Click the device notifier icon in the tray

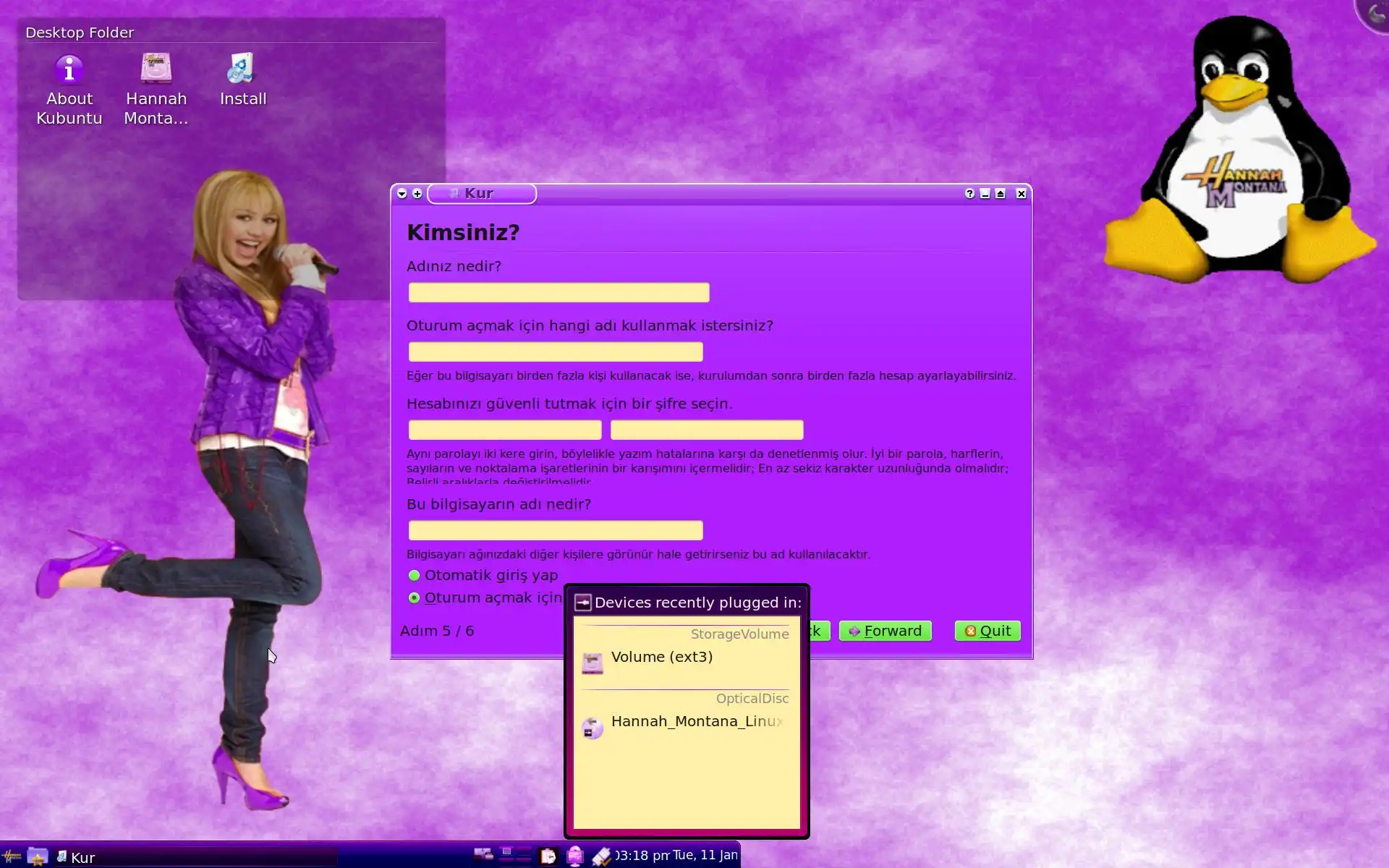tap(575, 856)
